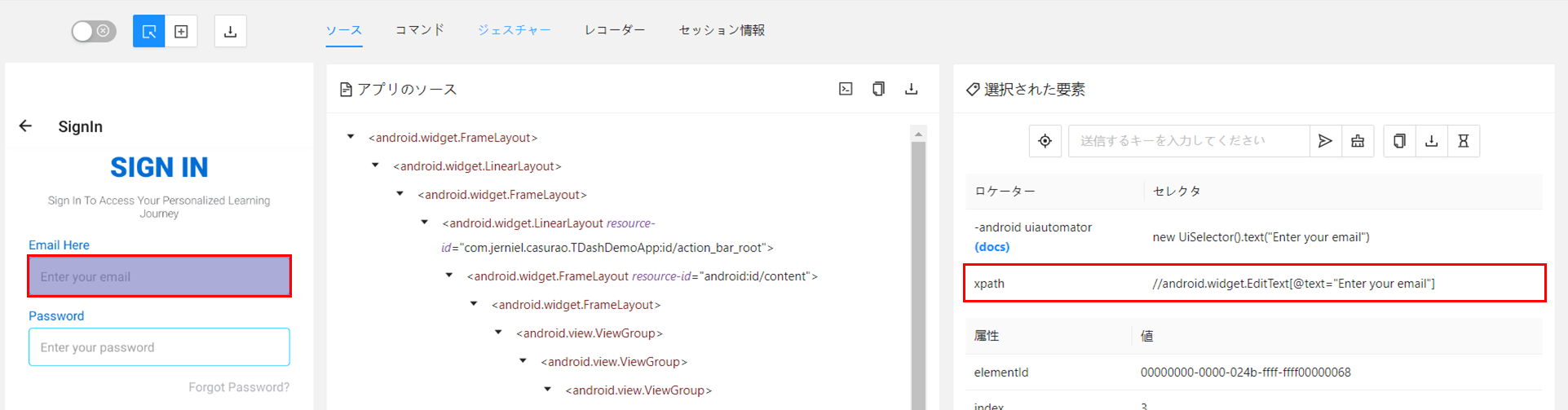Collapse the FrameLayout android:id/content tree node

click(x=448, y=276)
